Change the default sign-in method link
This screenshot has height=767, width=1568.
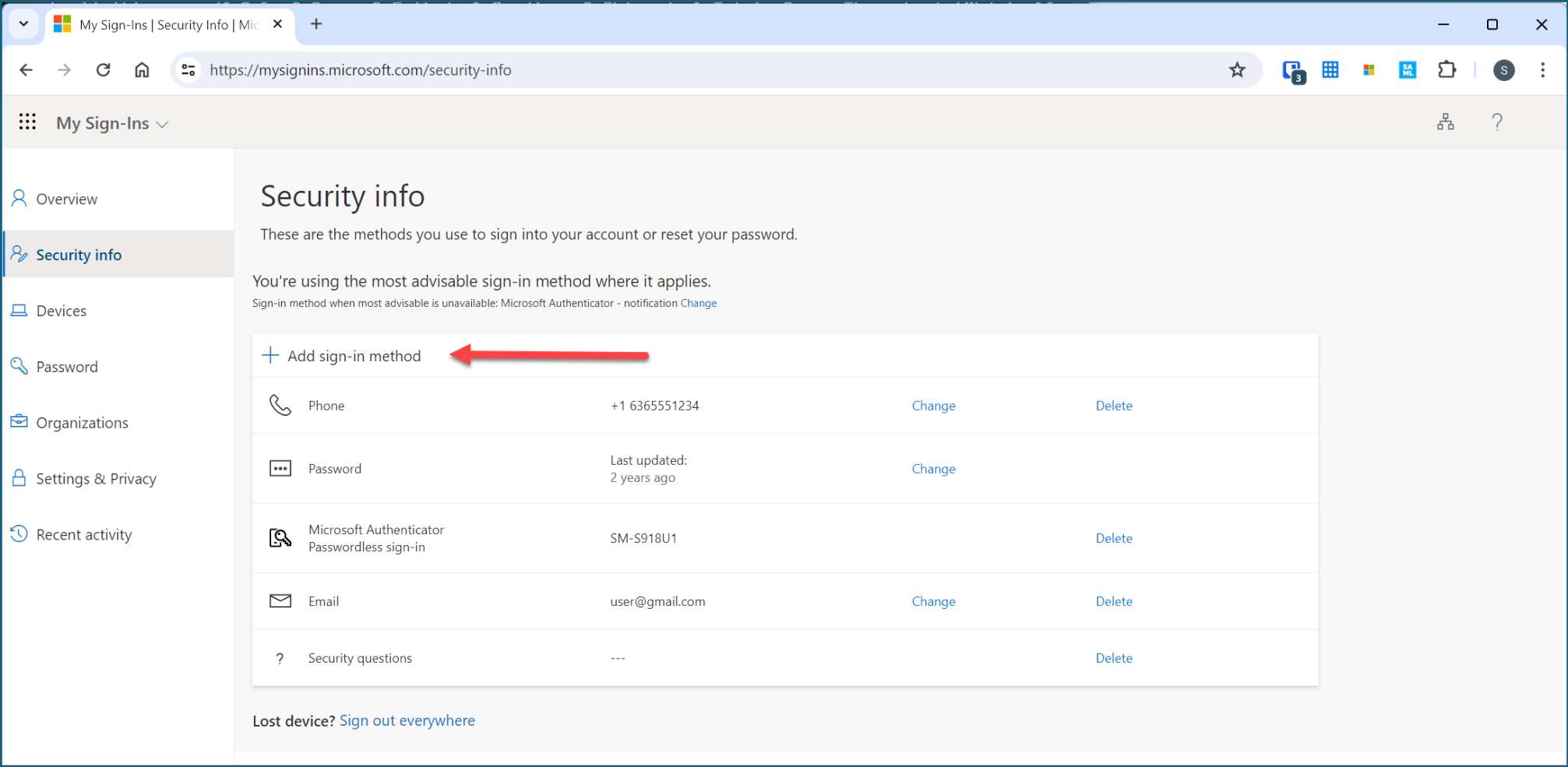pyautogui.click(x=699, y=304)
